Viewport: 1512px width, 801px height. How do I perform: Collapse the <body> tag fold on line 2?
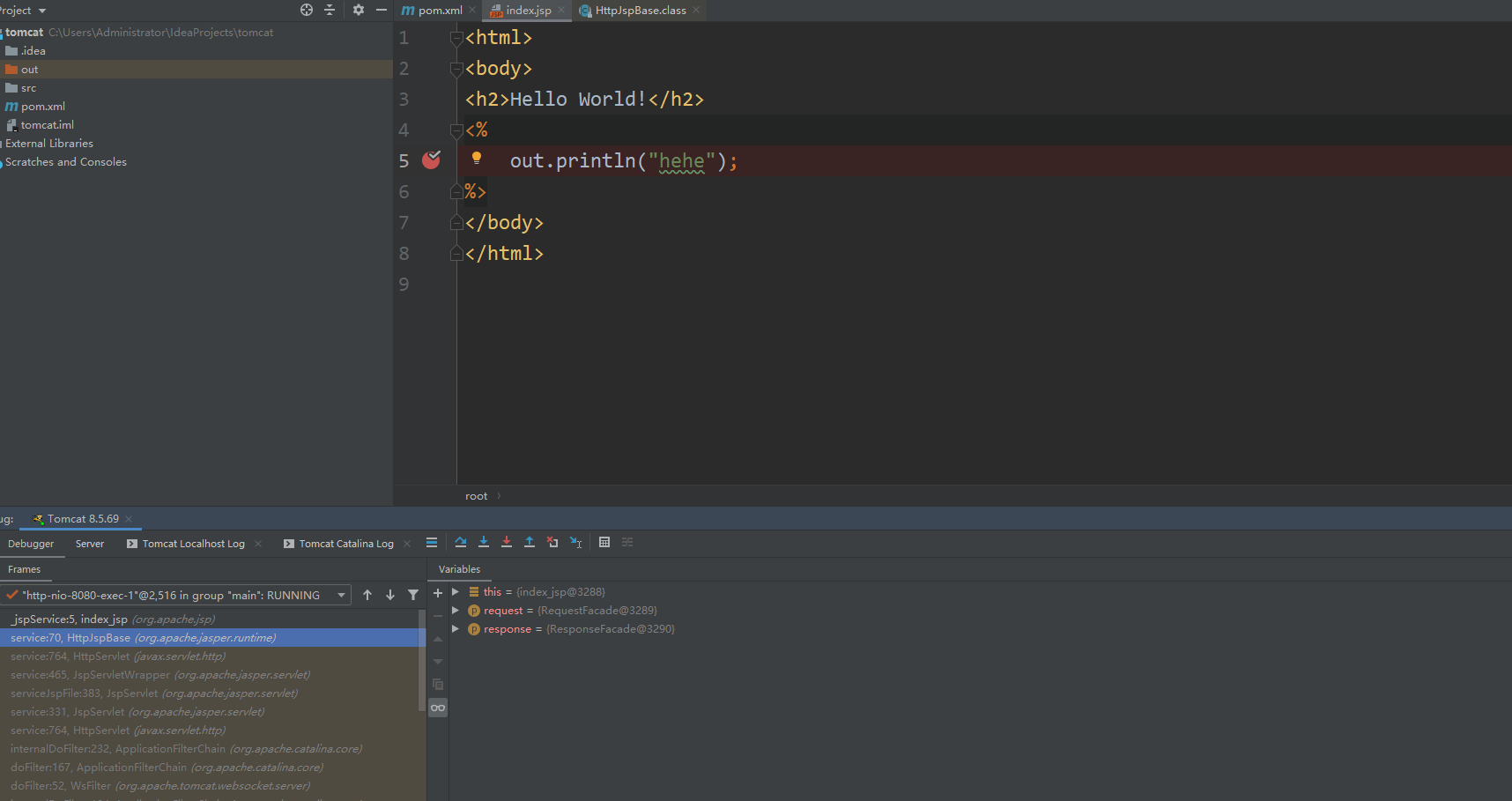click(456, 69)
